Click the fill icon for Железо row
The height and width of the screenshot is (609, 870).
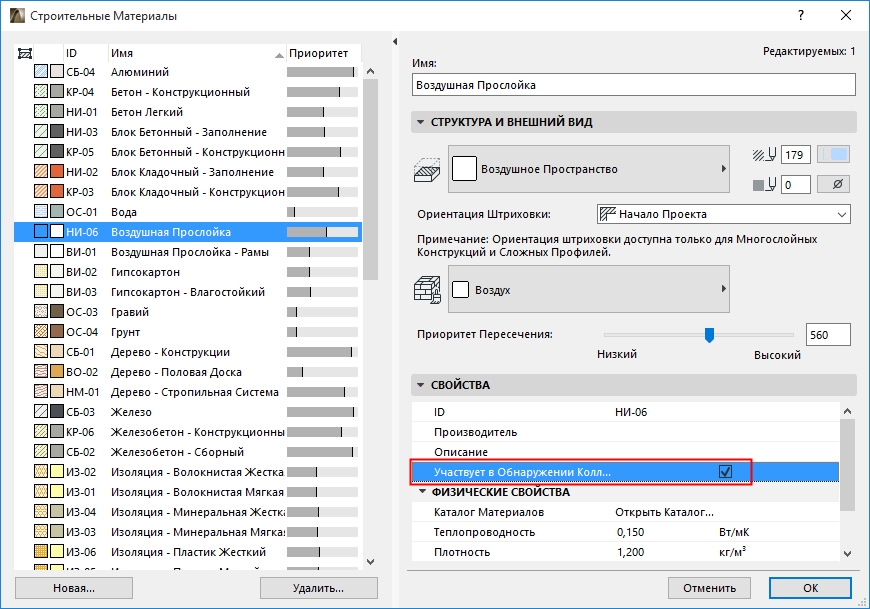(x=41, y=411)
